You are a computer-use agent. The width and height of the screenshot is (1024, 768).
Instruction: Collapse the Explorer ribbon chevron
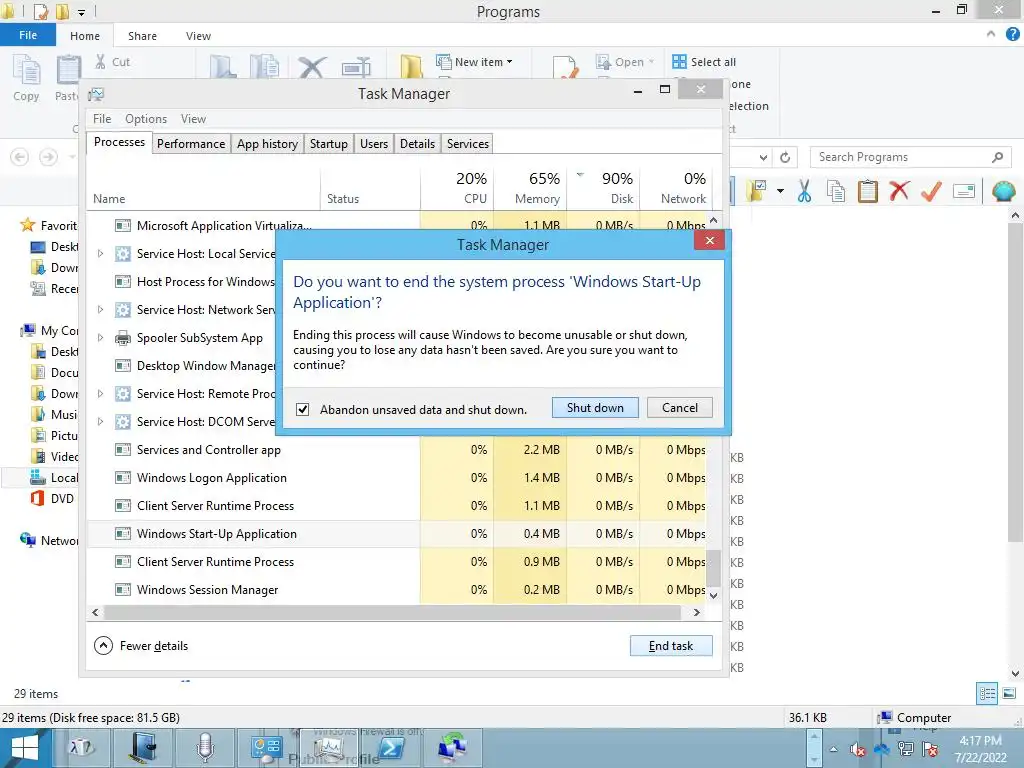coord(991,34)
